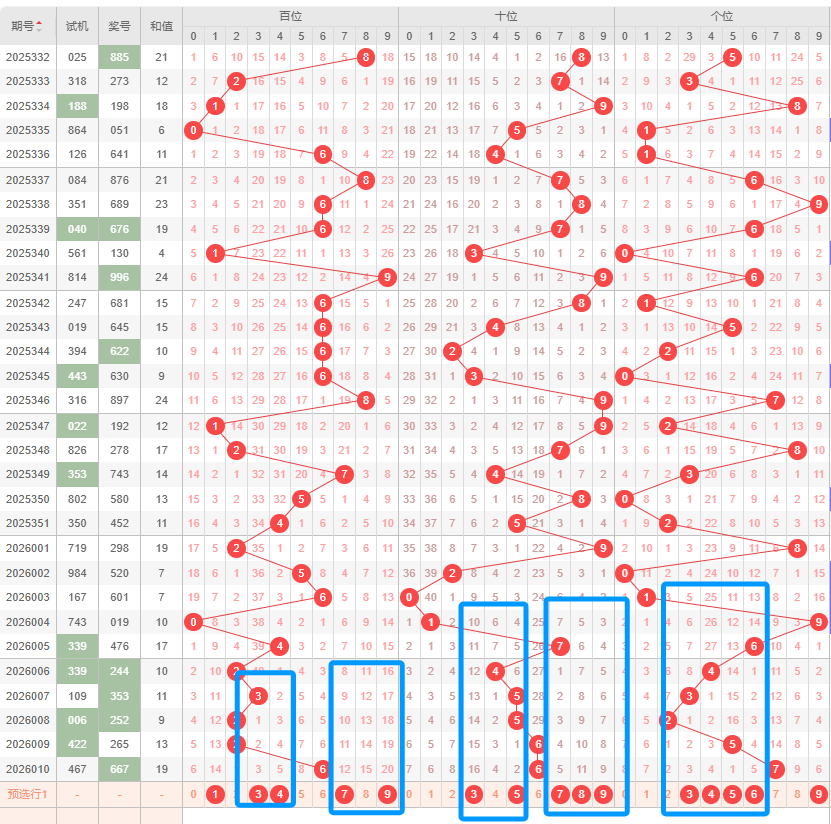Click the red ball 8 in row 2025332 百位
Image resolution: width=831 pixels, height=824 pixels.
(365, 57)
